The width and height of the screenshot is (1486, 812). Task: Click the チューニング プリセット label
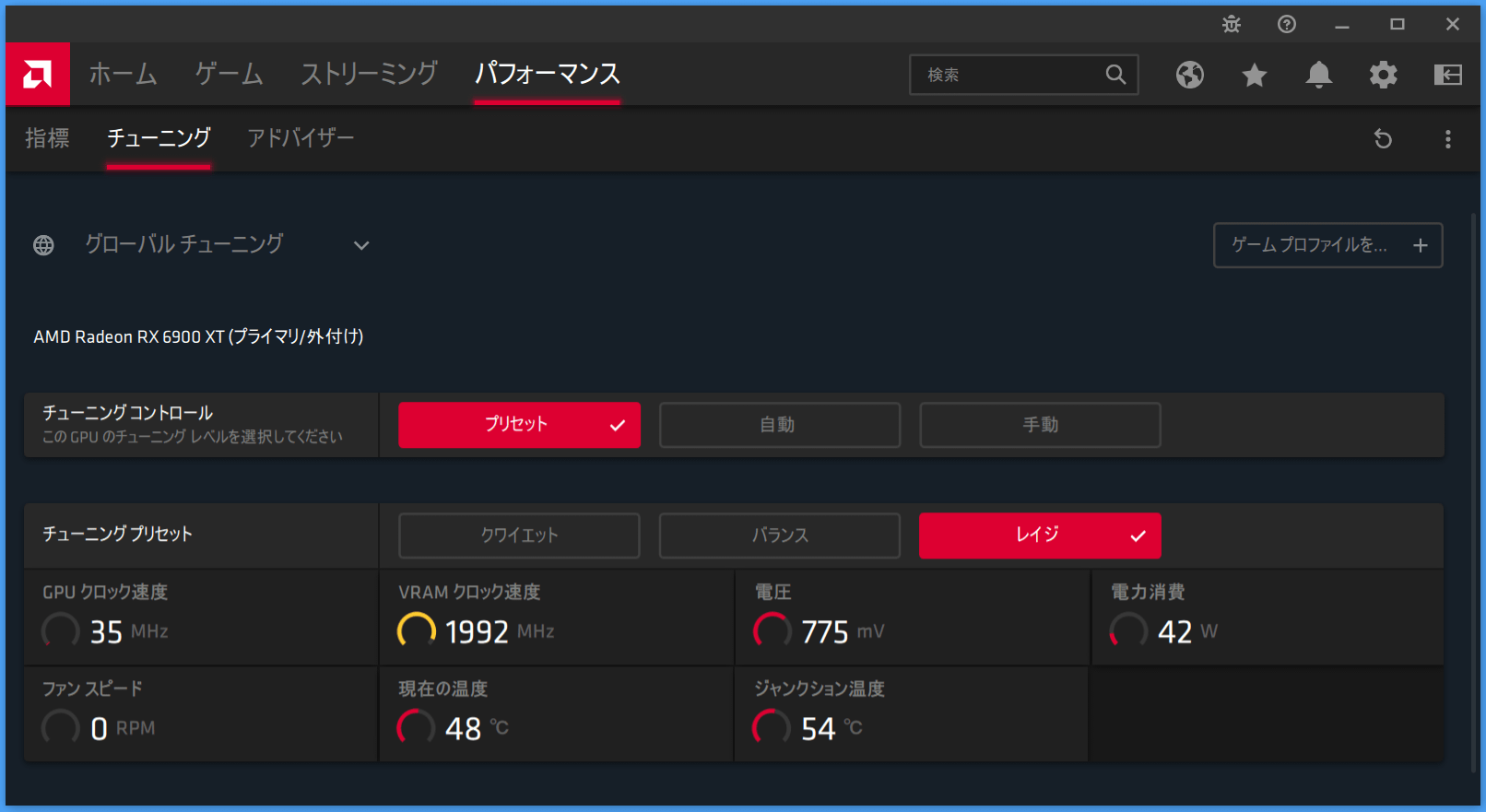click(x=117, y=534)
